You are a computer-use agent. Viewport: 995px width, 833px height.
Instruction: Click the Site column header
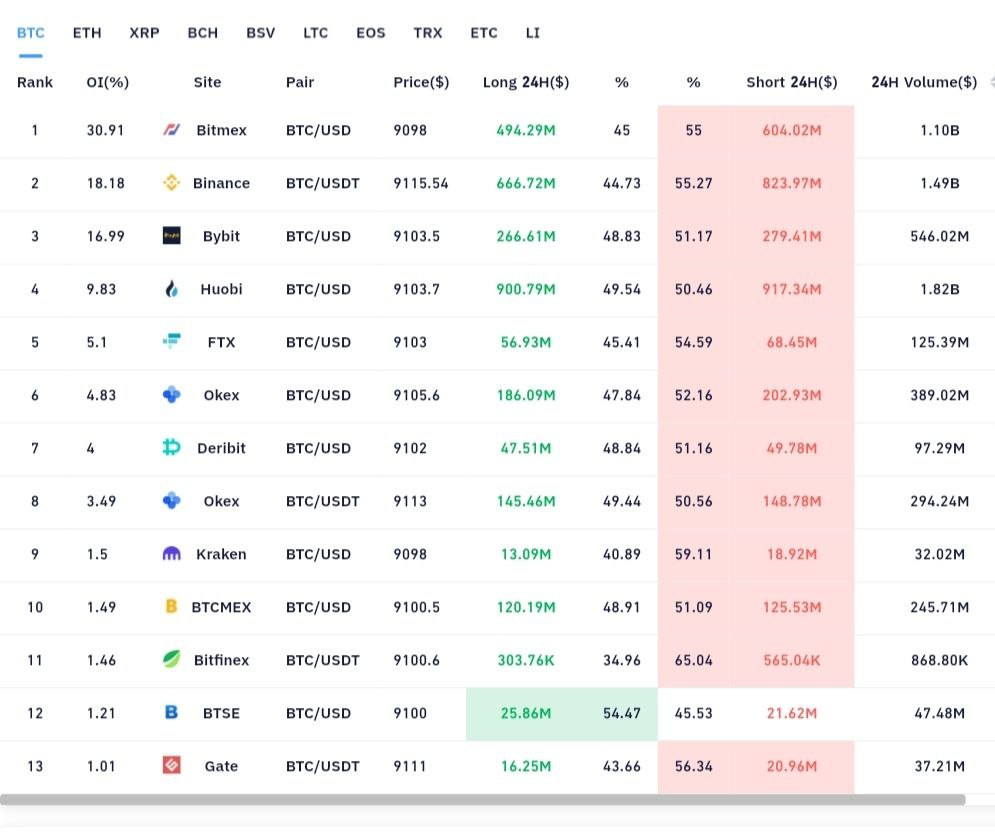[x=208, y=82]
